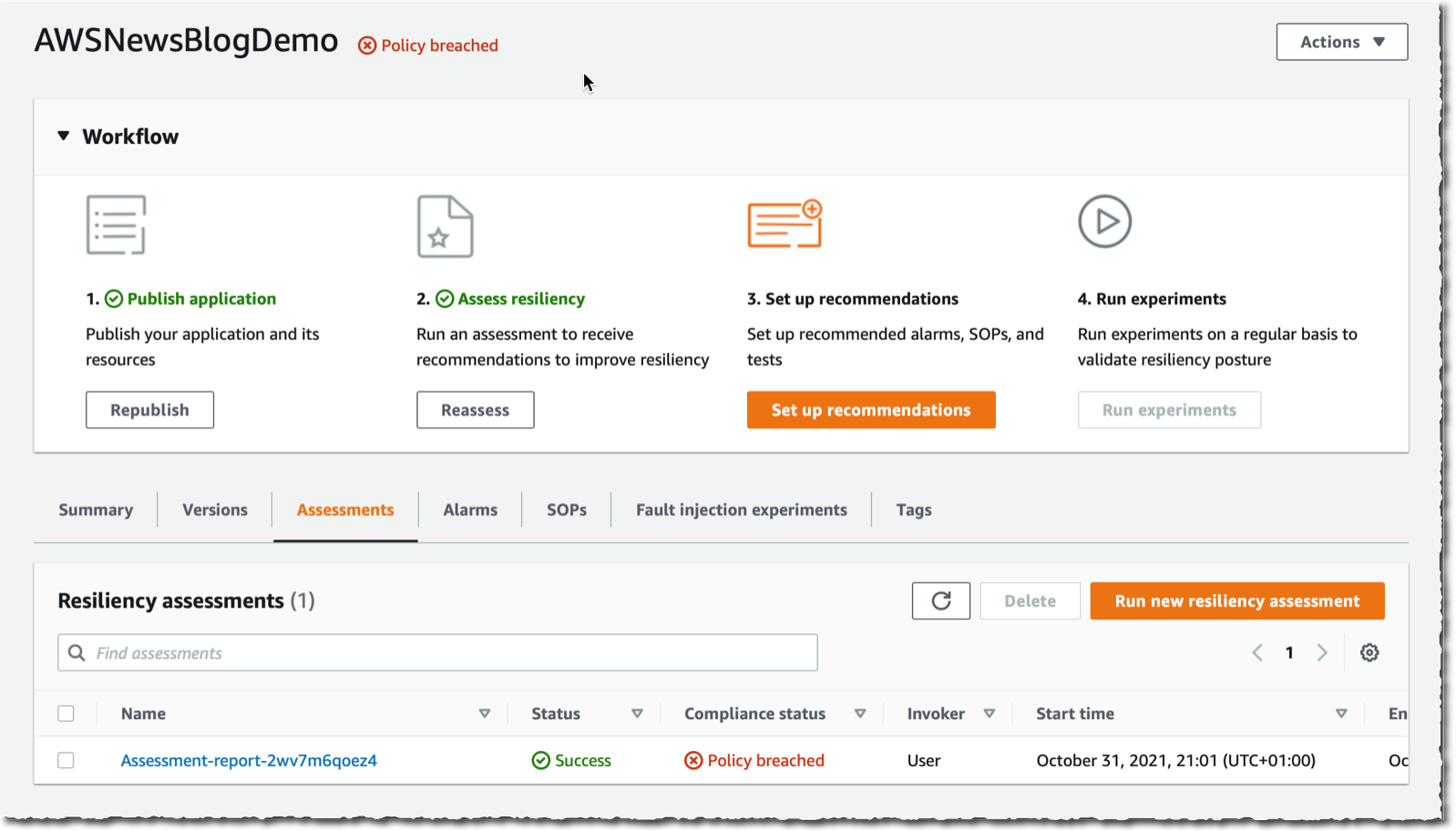The width and height of the screenshot is (1456, 831).
Task: Collapse the Workflow section
Action: click(64, 136)
